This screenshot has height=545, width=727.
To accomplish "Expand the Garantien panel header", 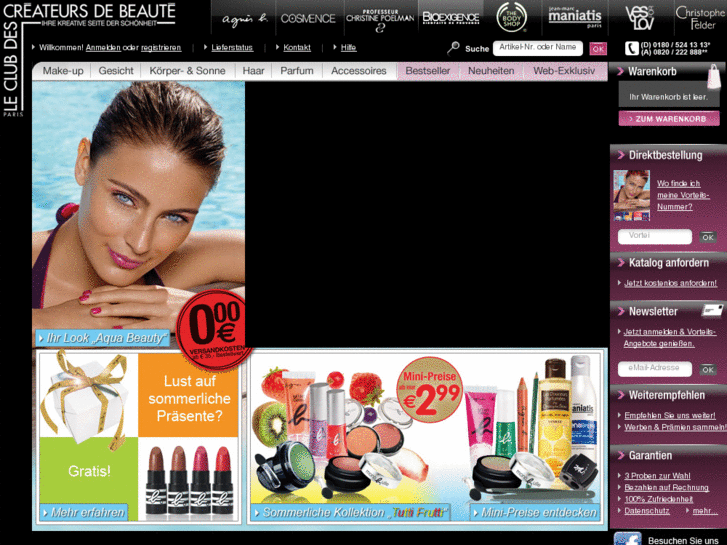I will (x=668, y=455).
